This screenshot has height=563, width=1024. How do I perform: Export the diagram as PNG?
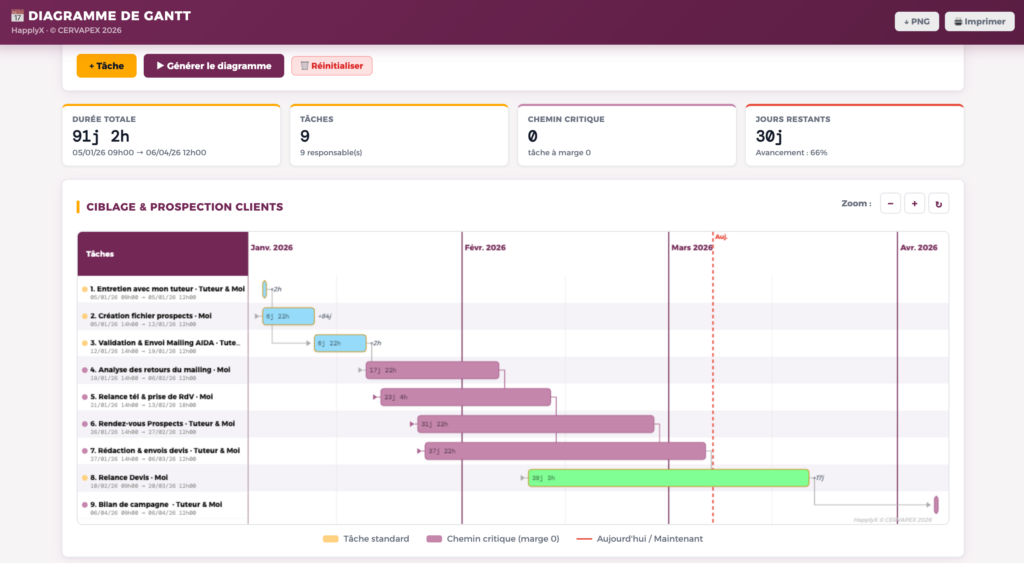[916, 21]
